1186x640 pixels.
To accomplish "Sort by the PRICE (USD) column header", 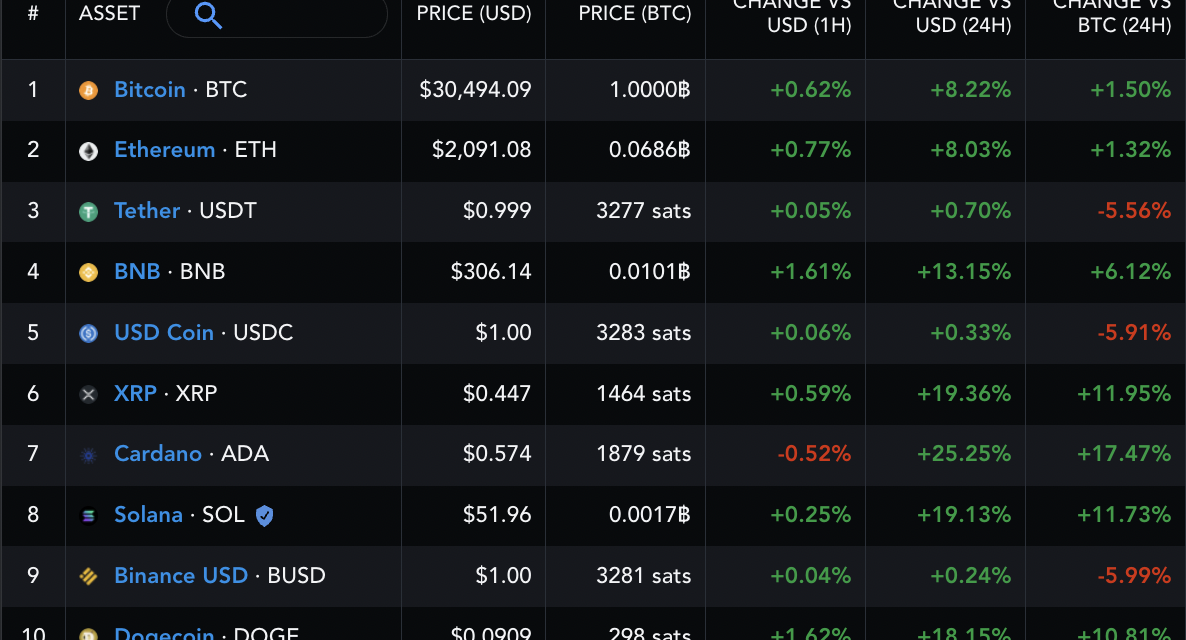I will 473,13.
